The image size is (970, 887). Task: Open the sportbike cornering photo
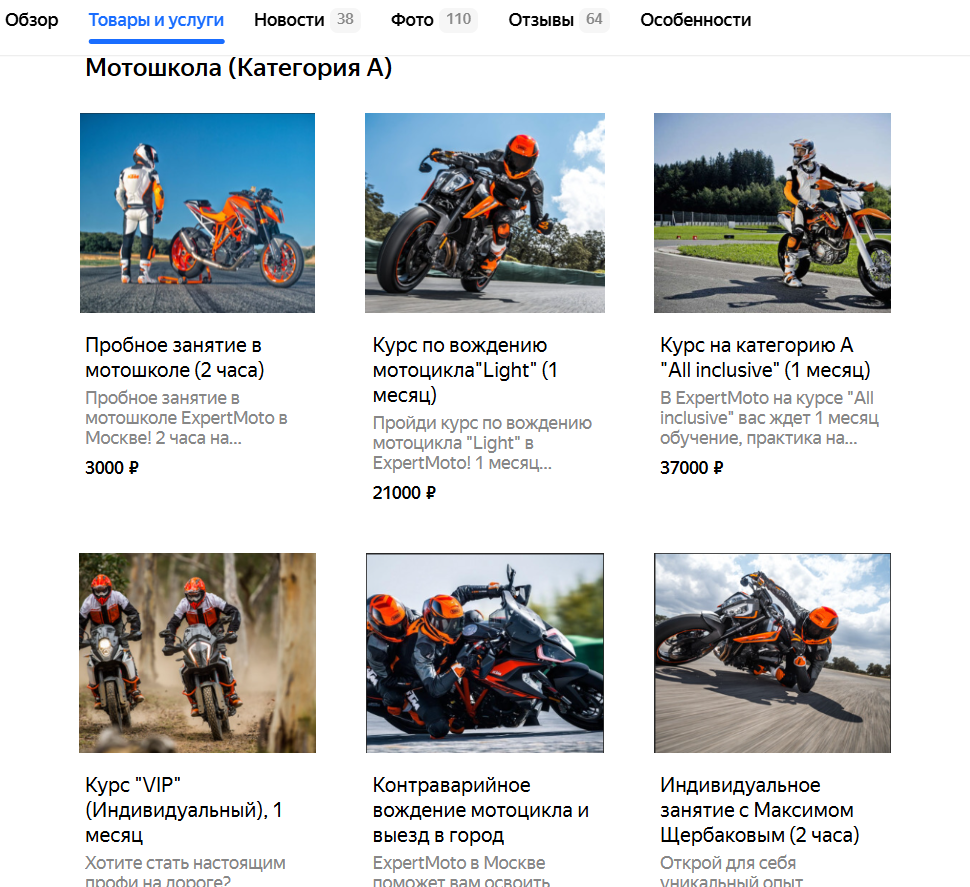click(x=484, y=653)
